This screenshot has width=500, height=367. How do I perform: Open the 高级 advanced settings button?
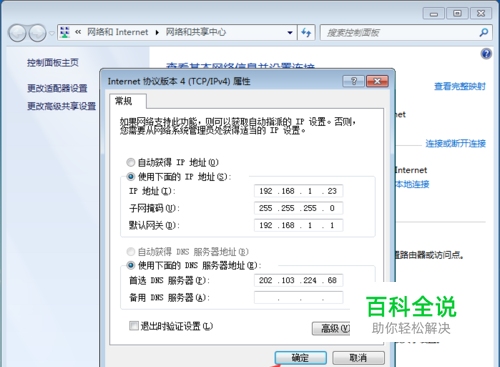[331, 329]
